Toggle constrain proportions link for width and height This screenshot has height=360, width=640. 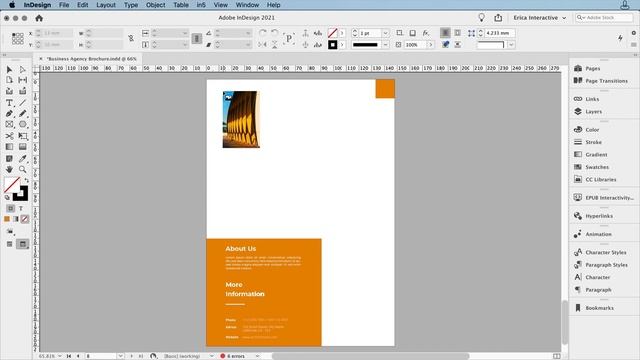tap(131, 38)
